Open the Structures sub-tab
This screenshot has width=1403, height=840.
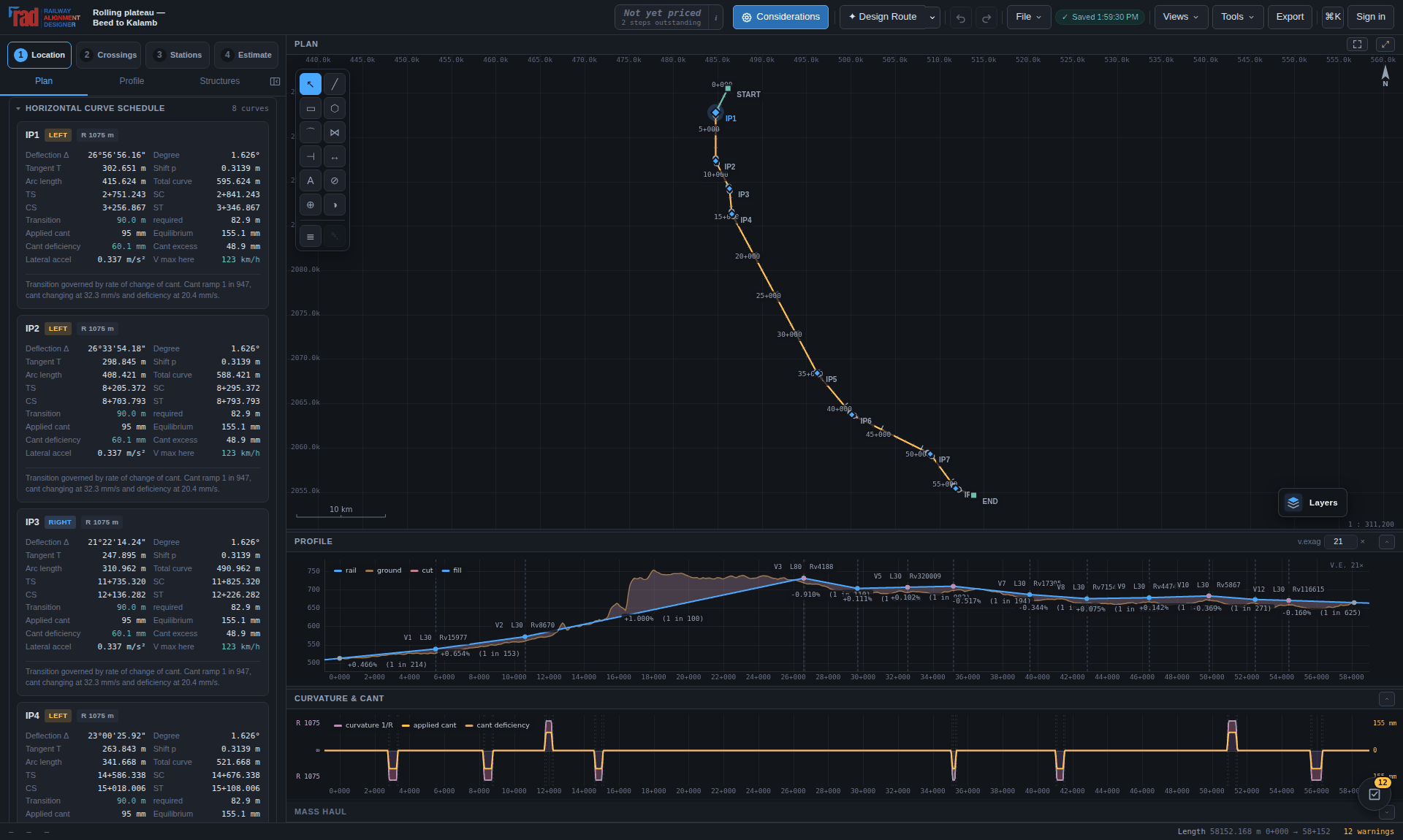coord(219,81)
